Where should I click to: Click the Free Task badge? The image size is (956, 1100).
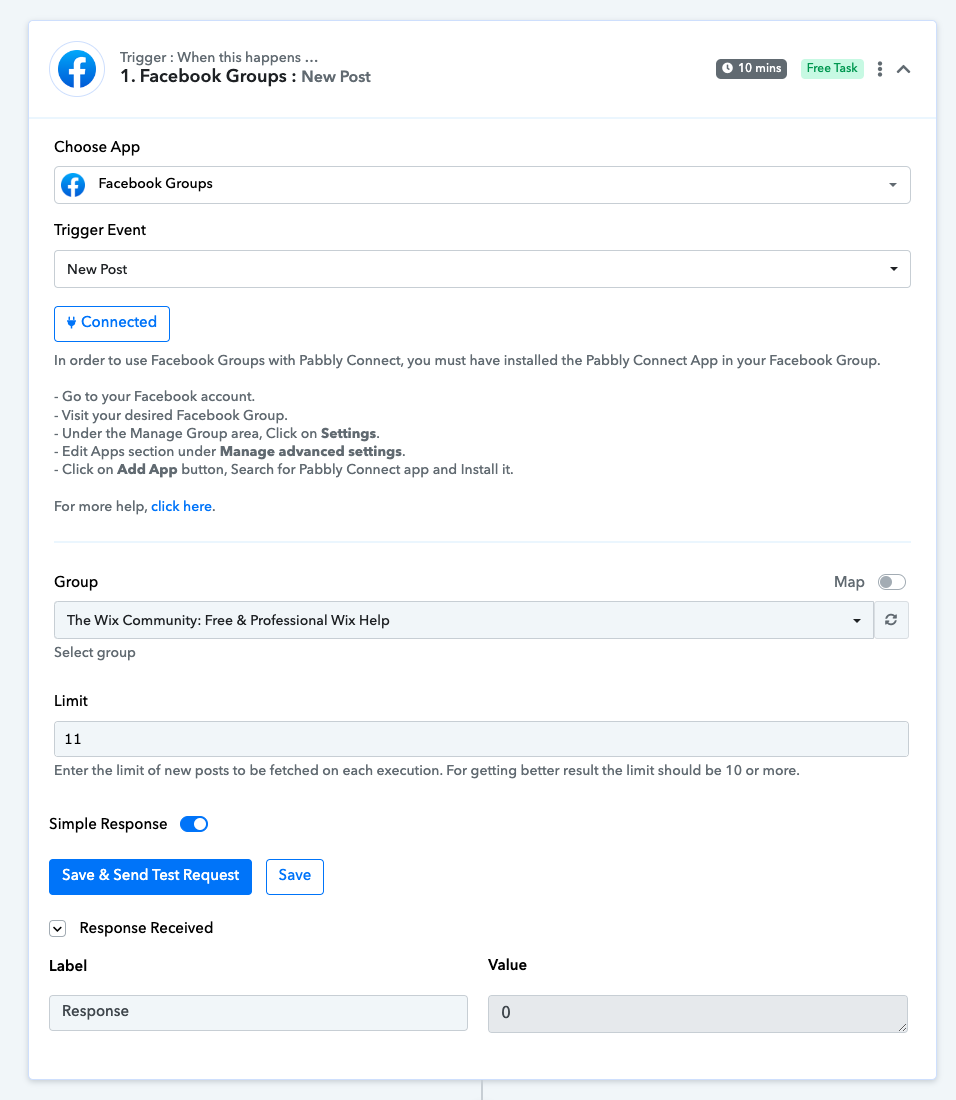(x=832, y=68)
